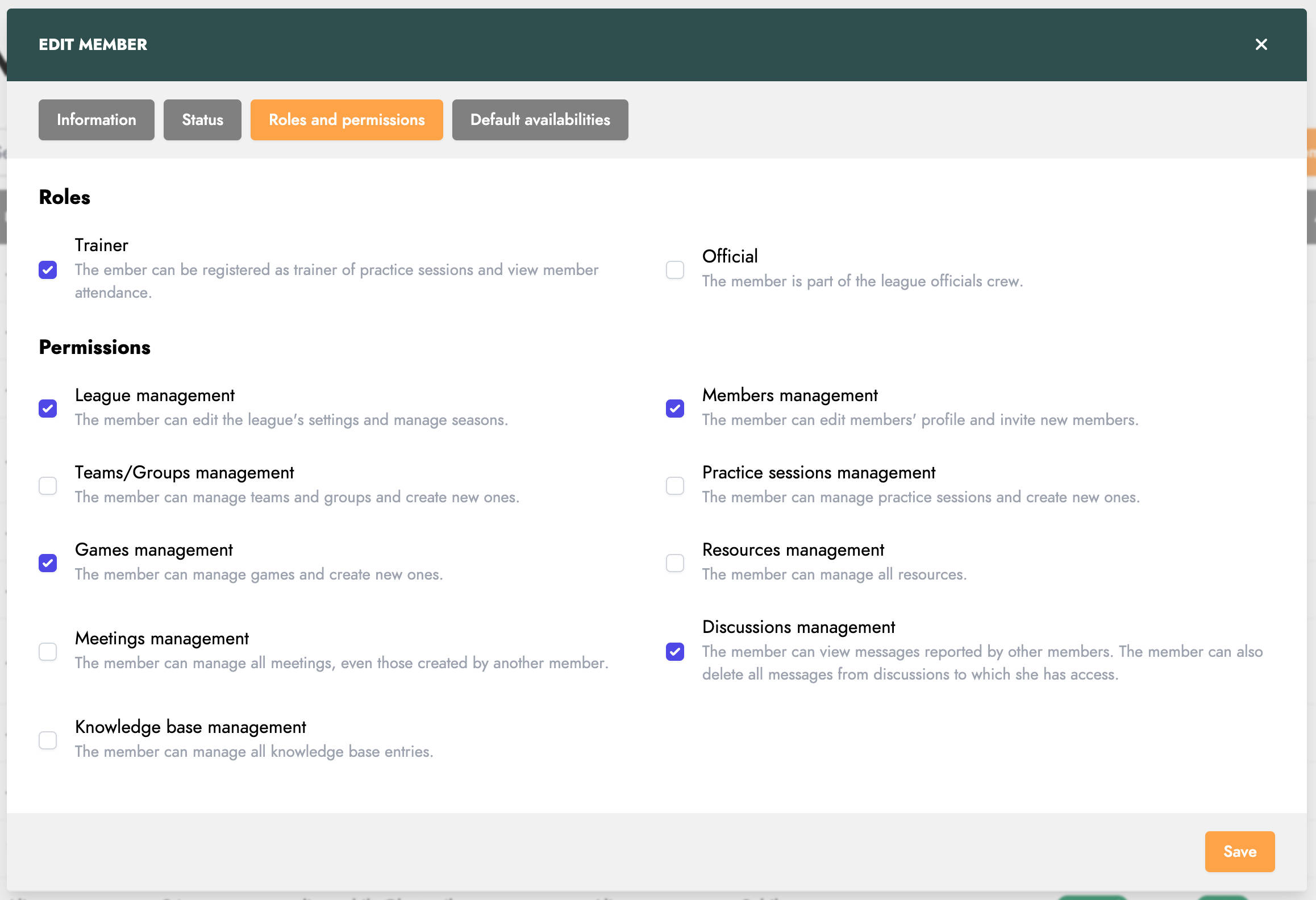The height and width of the screenshot is (900, 1316).
Task: Click the Discussions management label
Action: coord(798,627)
